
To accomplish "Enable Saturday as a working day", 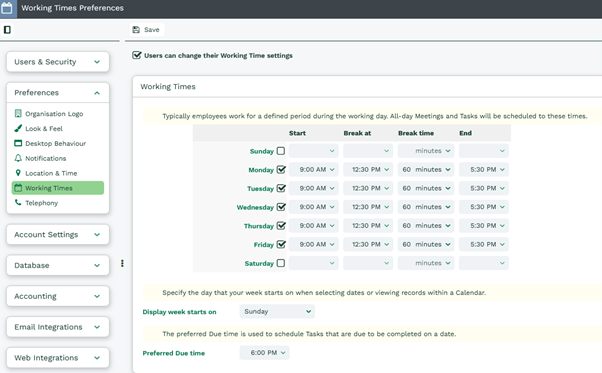I will click(281, 263).
